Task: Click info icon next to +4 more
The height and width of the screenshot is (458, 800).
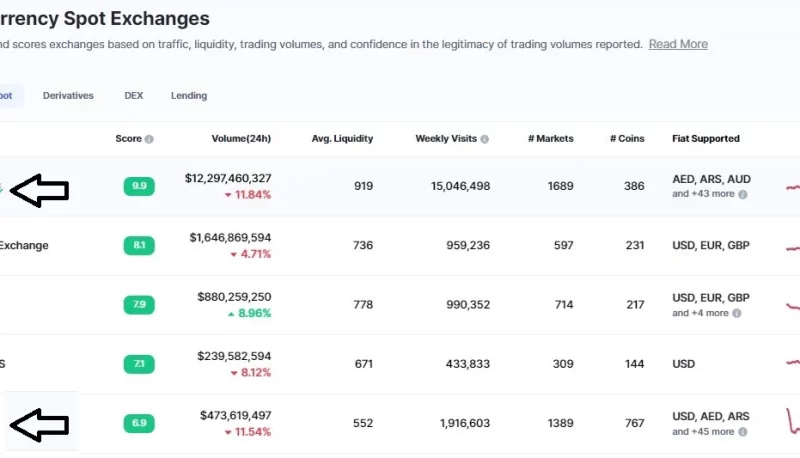Action: click(x=737, y=313)
